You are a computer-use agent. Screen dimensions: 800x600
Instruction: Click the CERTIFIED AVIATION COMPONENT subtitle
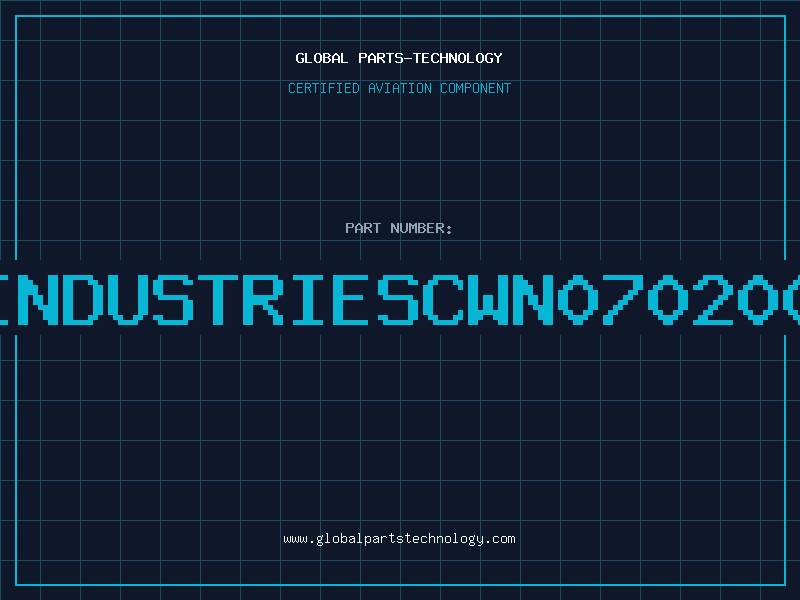tap(399, 88)
